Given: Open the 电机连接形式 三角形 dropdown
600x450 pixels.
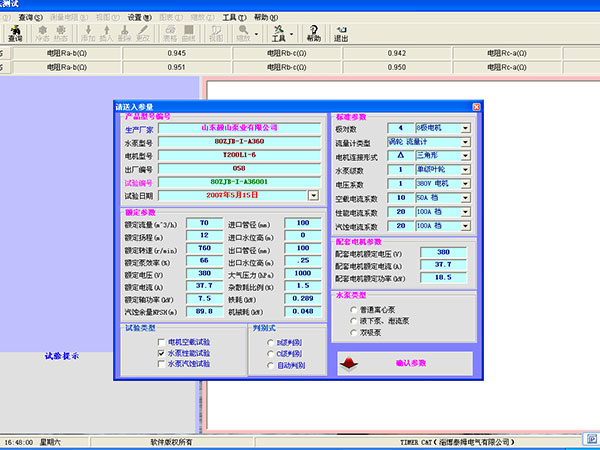Looking at the screenshot, I should 465,157.
